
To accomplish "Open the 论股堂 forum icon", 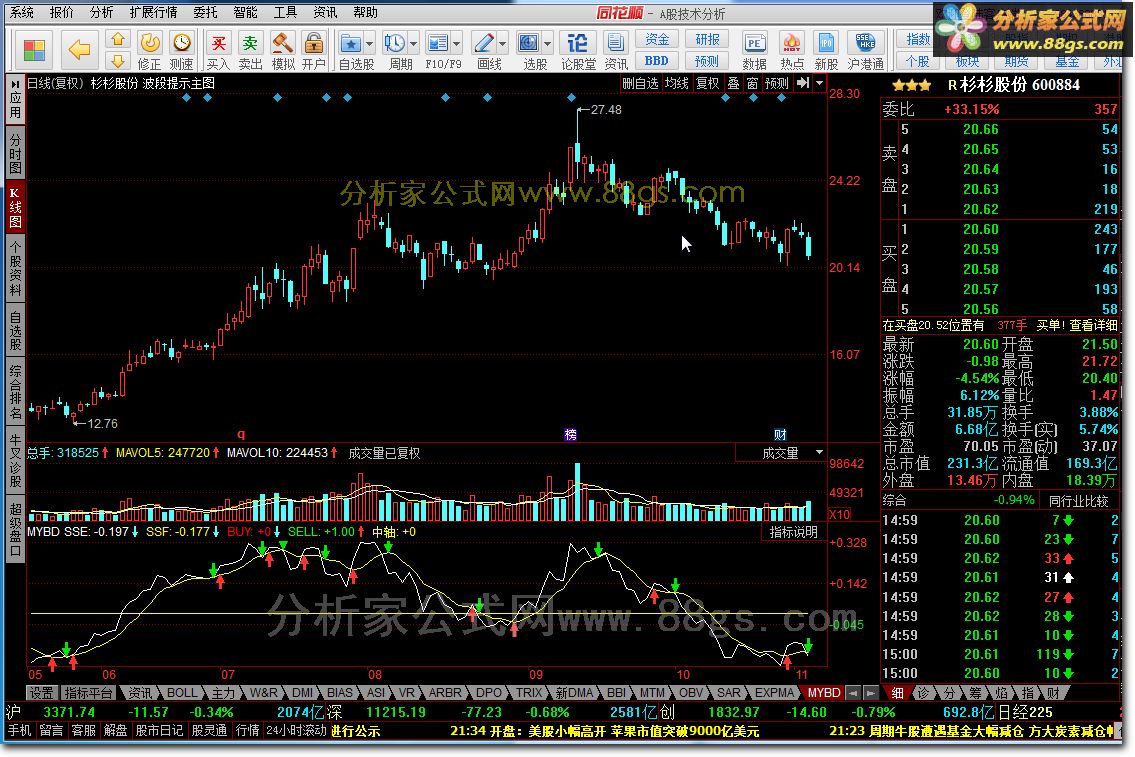I will pyautogui.click(x=578, y=51).
